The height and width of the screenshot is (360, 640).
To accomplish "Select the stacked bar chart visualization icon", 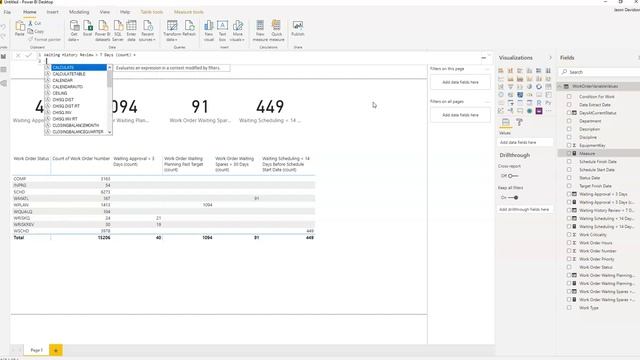I will pos(501,71).
